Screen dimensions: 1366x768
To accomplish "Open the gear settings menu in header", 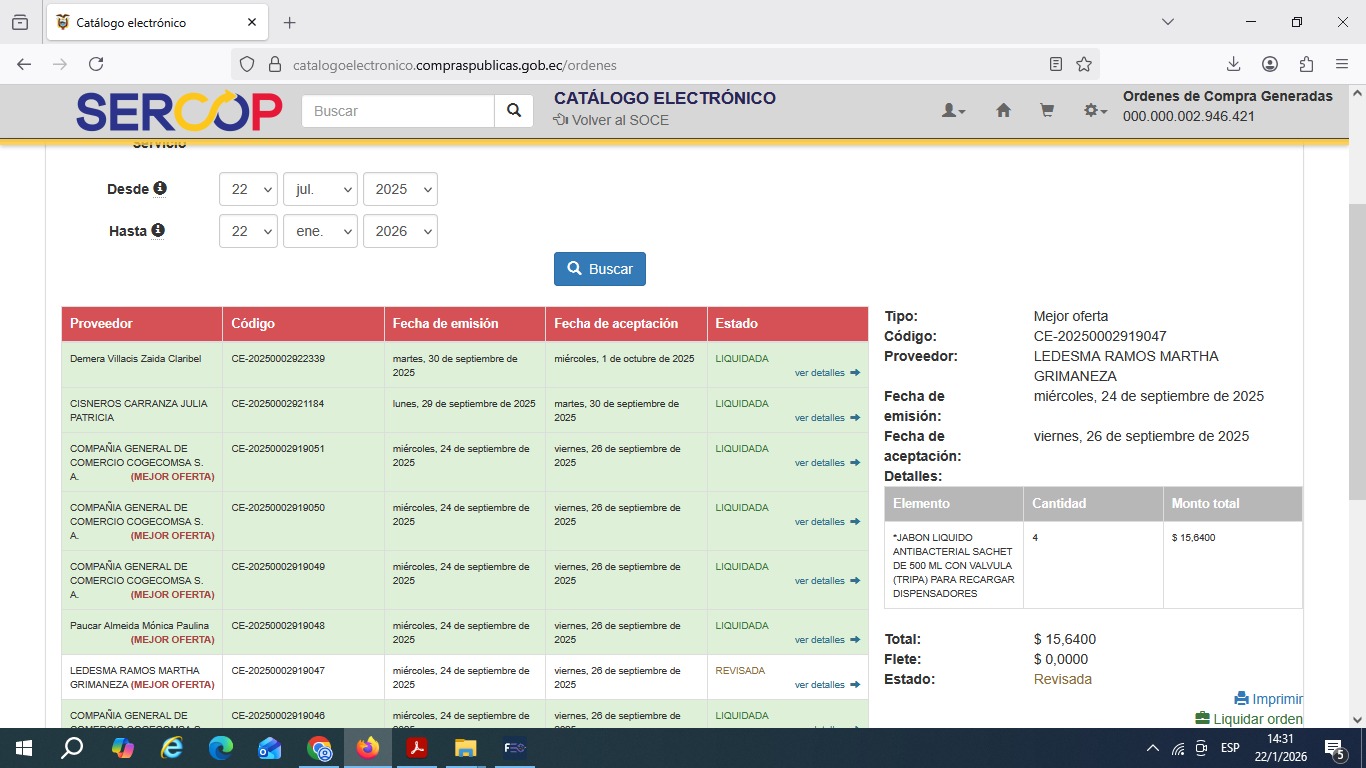I will tap(1095, 111).
